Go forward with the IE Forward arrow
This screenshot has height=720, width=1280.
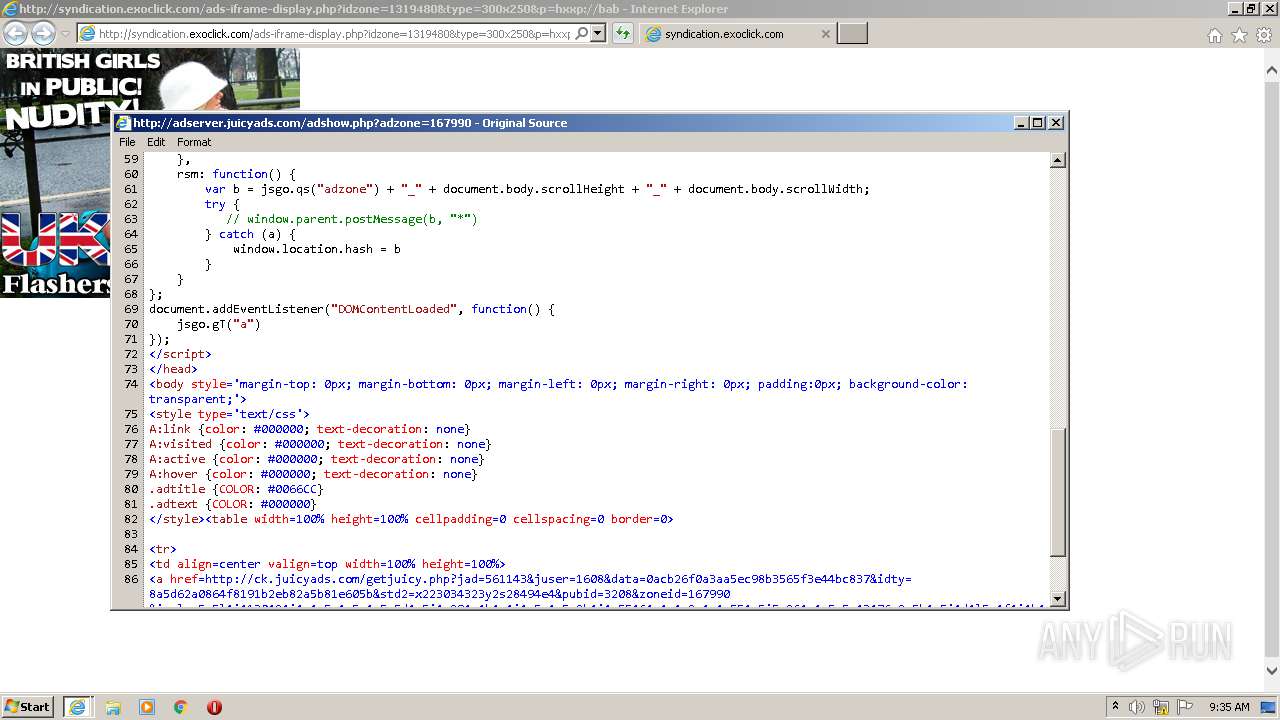point(43,34)
